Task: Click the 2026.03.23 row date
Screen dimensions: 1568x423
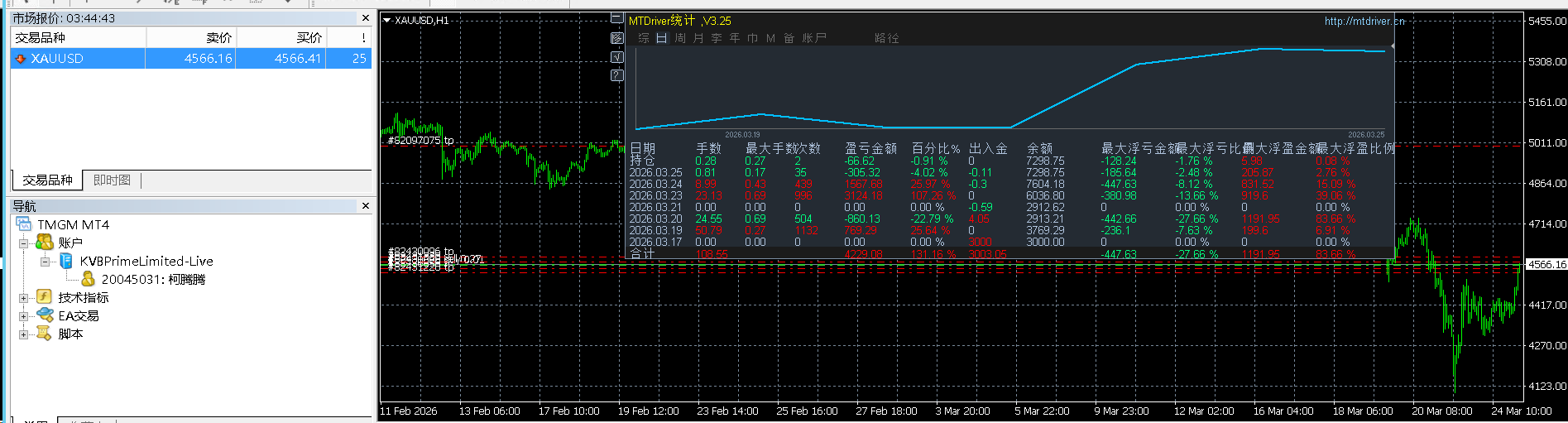Action: 655,195
